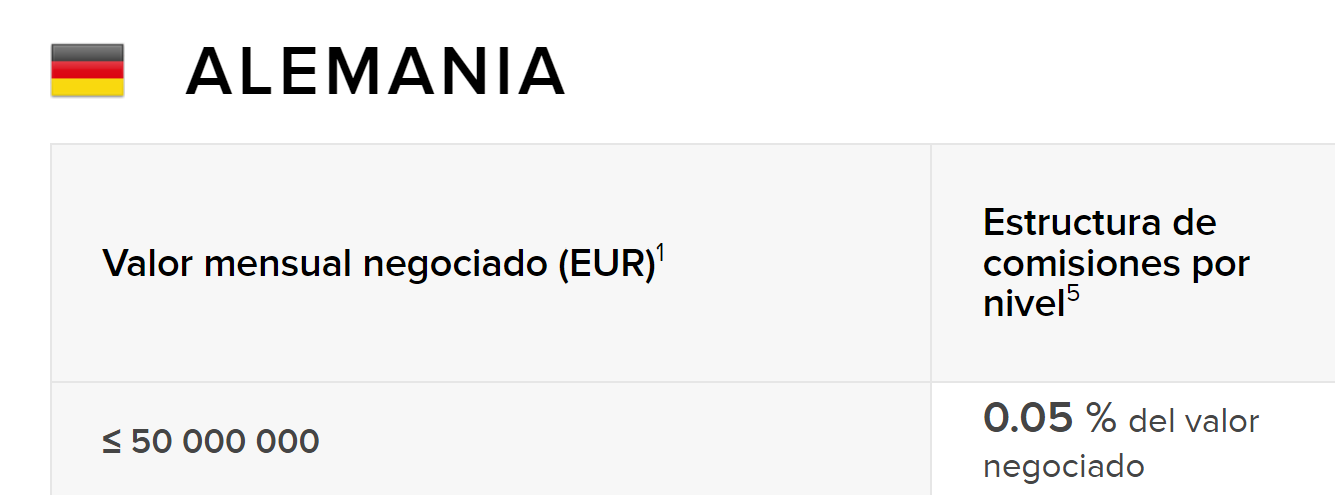Click the Estructura de comisiones column header
The height and width of the screenshot is (495, 1335).
point(1116,263)
